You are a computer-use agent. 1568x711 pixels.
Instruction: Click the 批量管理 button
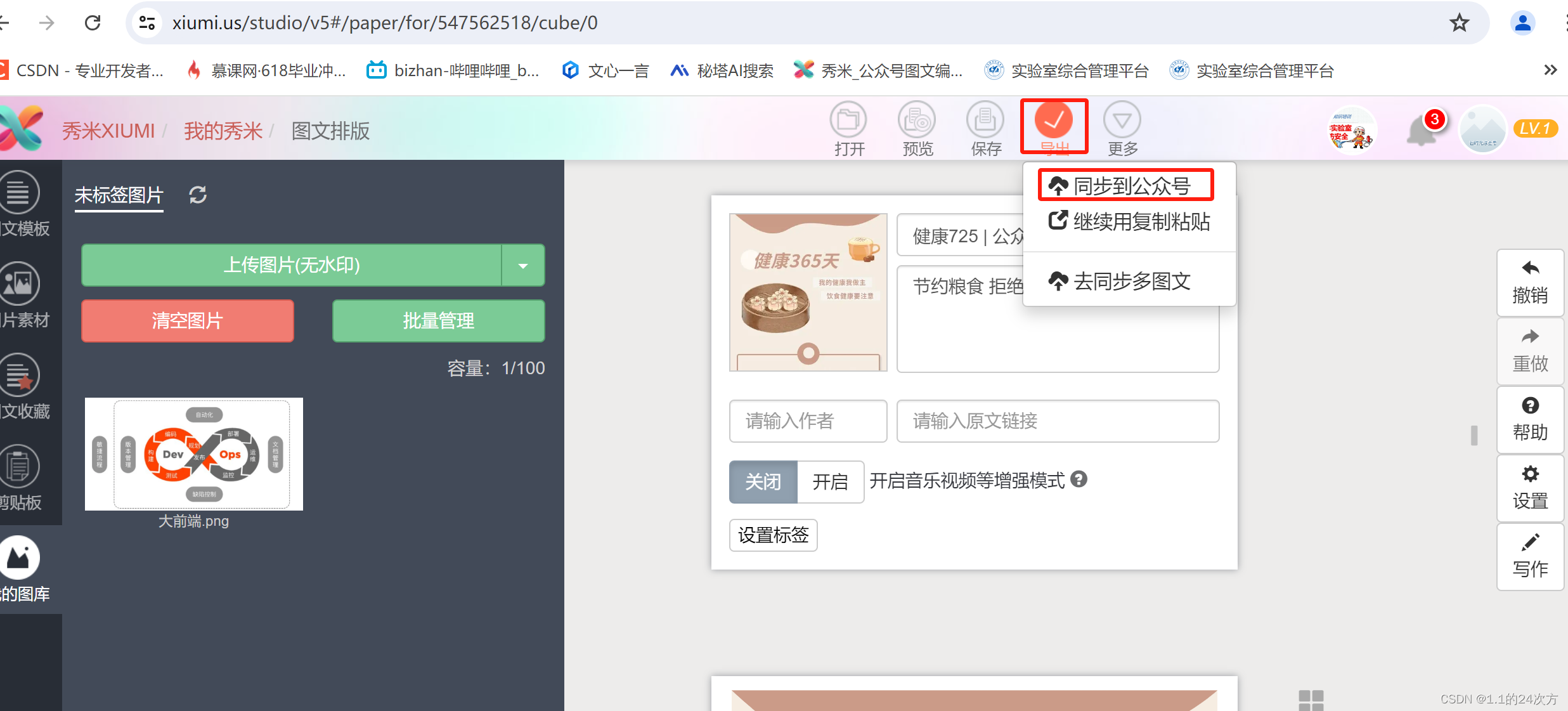click(x=438, y=321)
